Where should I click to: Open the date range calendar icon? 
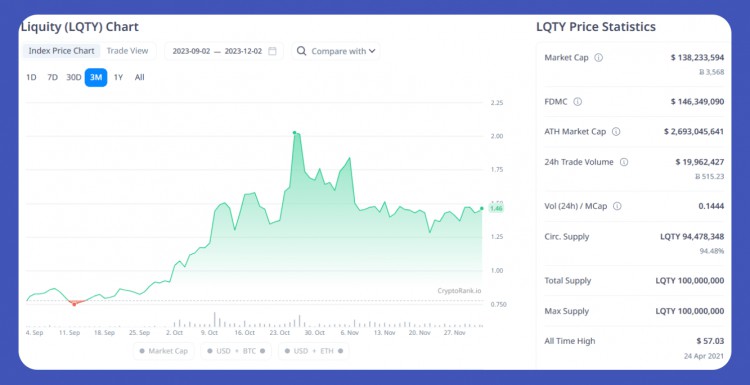272,51
